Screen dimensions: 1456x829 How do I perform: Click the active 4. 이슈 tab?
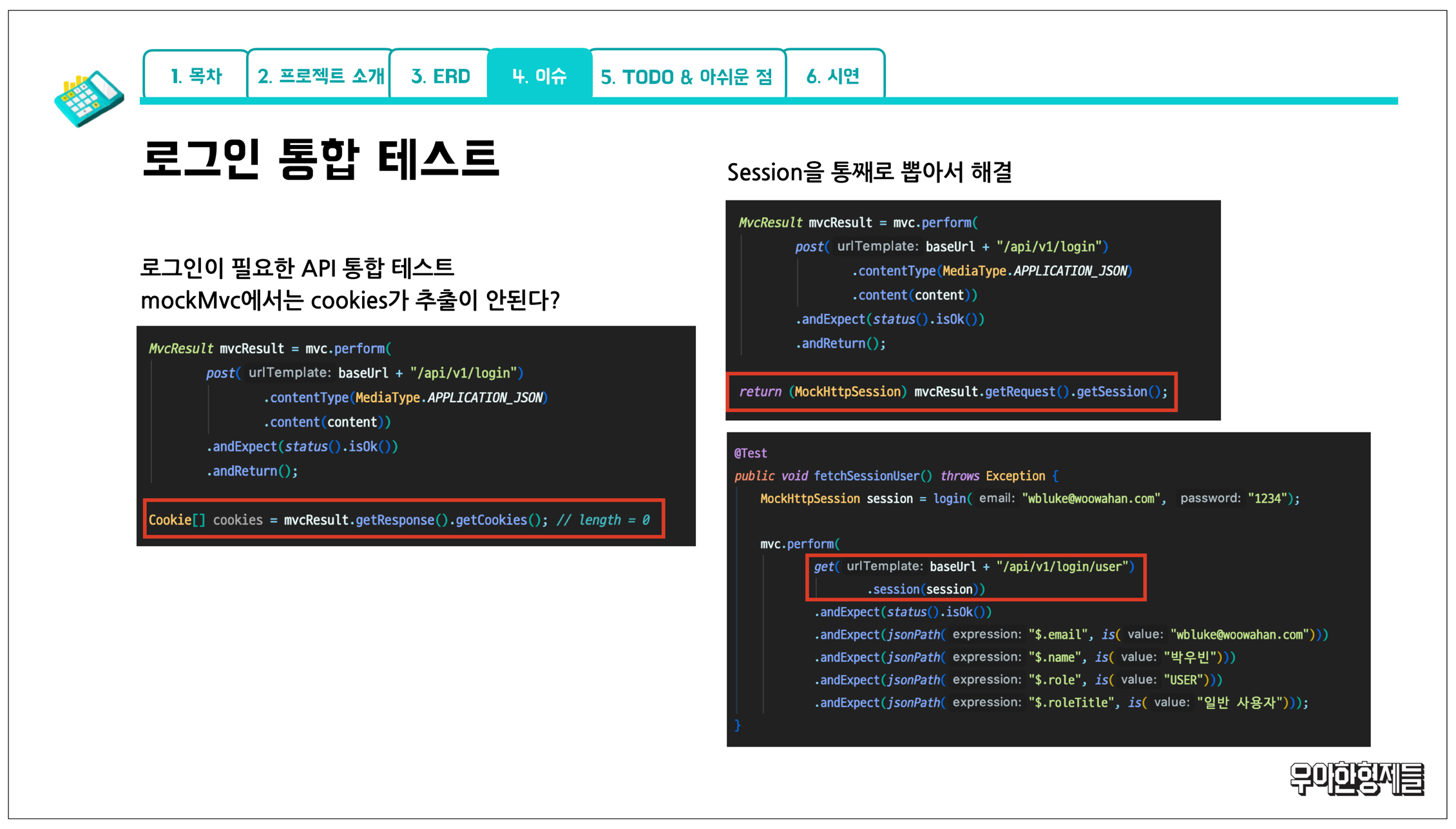point(539,76)
